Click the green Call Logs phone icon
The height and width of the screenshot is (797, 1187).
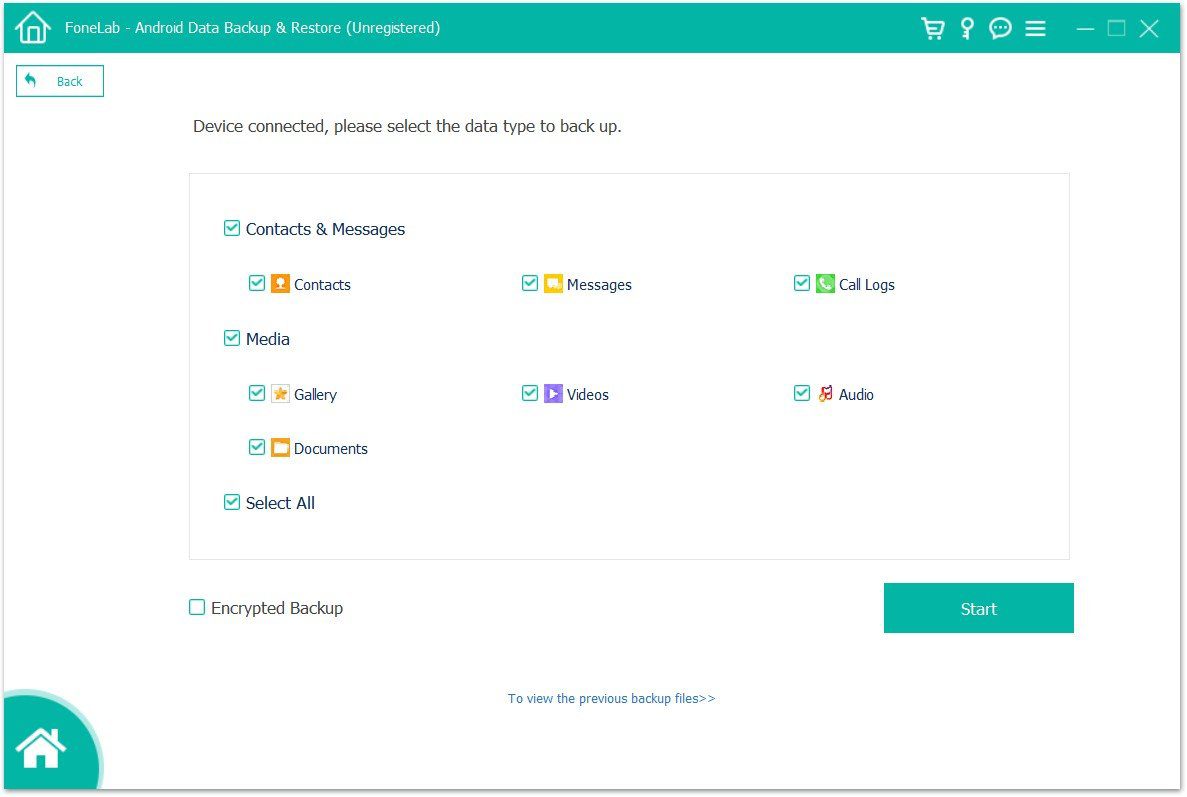[825, 284]
